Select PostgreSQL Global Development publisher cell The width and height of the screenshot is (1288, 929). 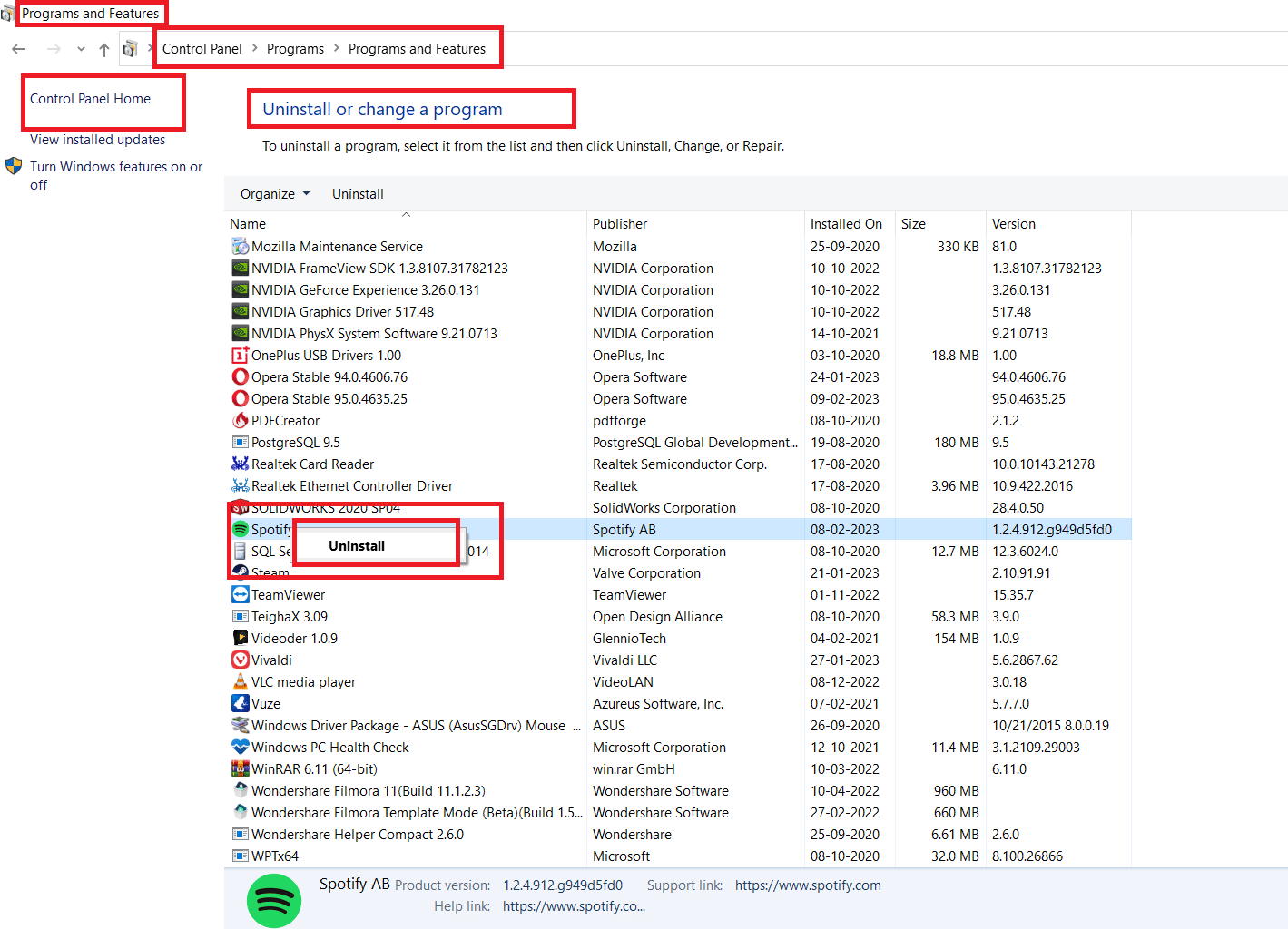click(x=695, y=443)
